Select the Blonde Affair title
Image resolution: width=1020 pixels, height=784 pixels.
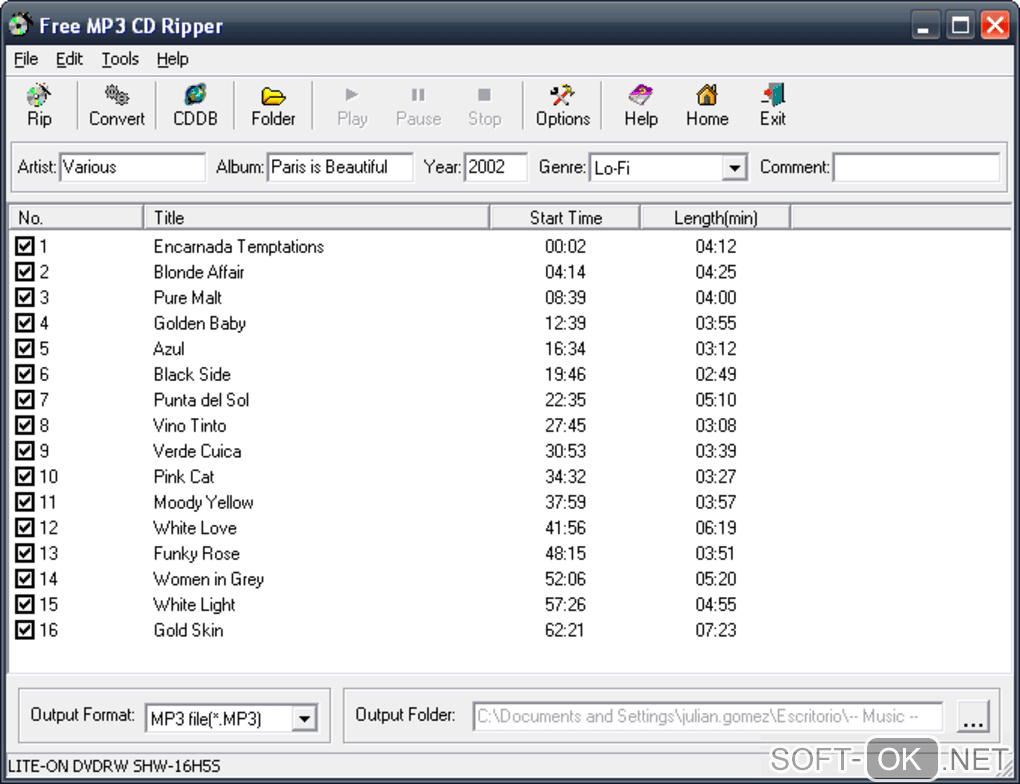click(199, 272)
